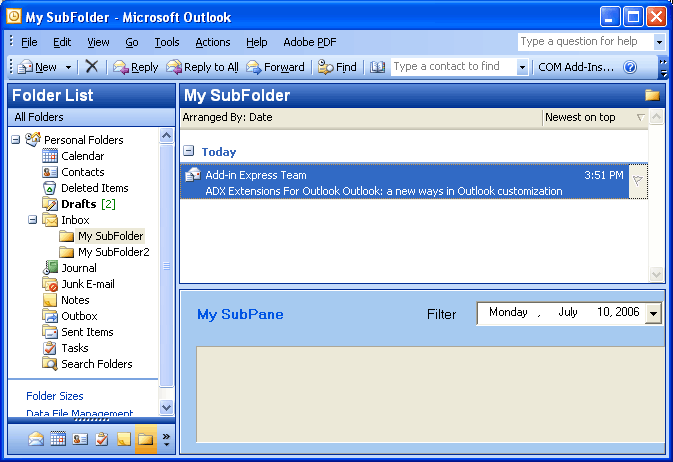Open the Filter date picker dropdown
Viewport: 673px width, 462px height.
click(x=653, y=313)
